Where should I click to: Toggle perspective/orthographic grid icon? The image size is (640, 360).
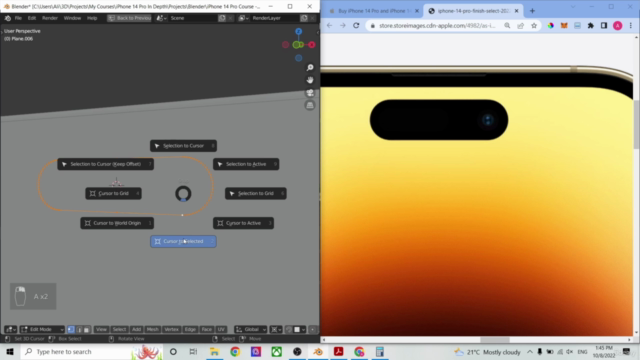point(310,105)
